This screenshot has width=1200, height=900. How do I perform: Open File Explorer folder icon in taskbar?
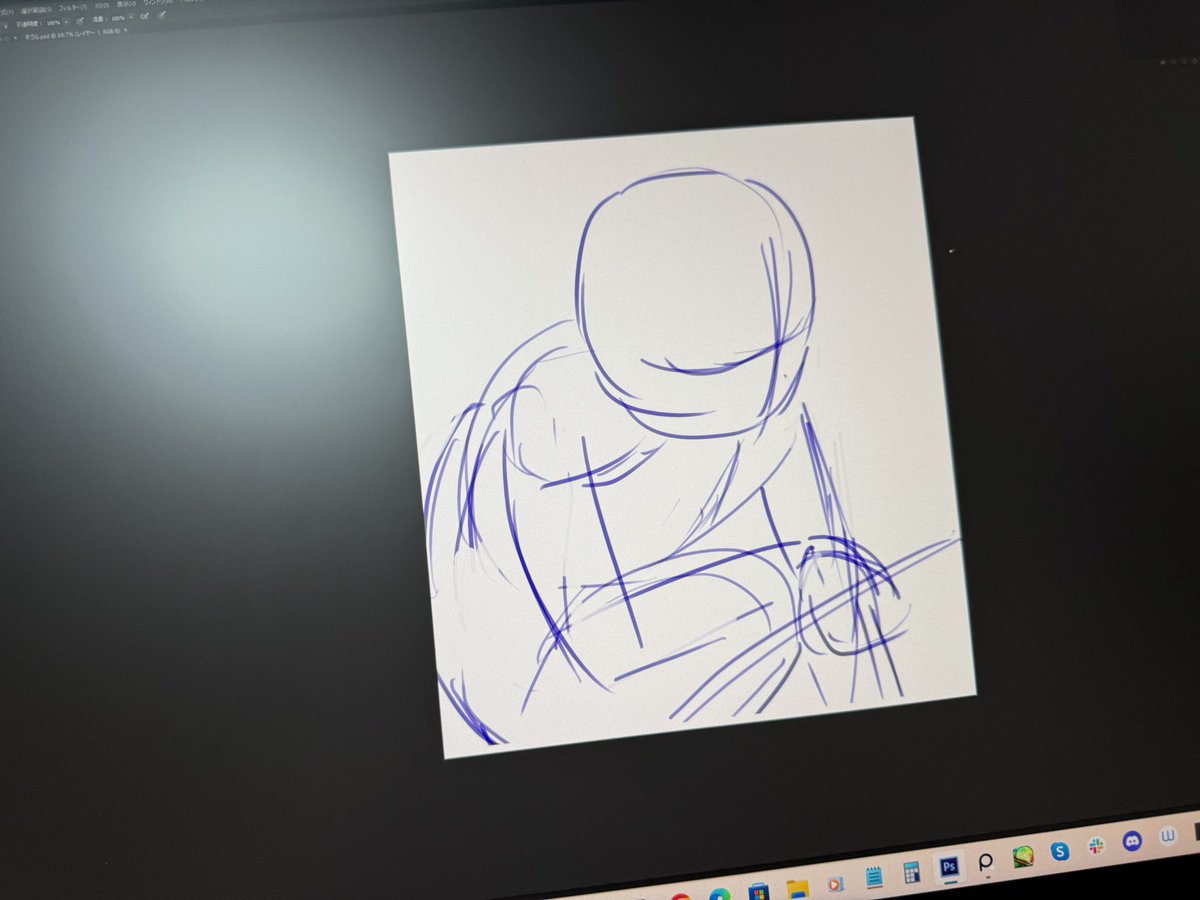[797, 890]
